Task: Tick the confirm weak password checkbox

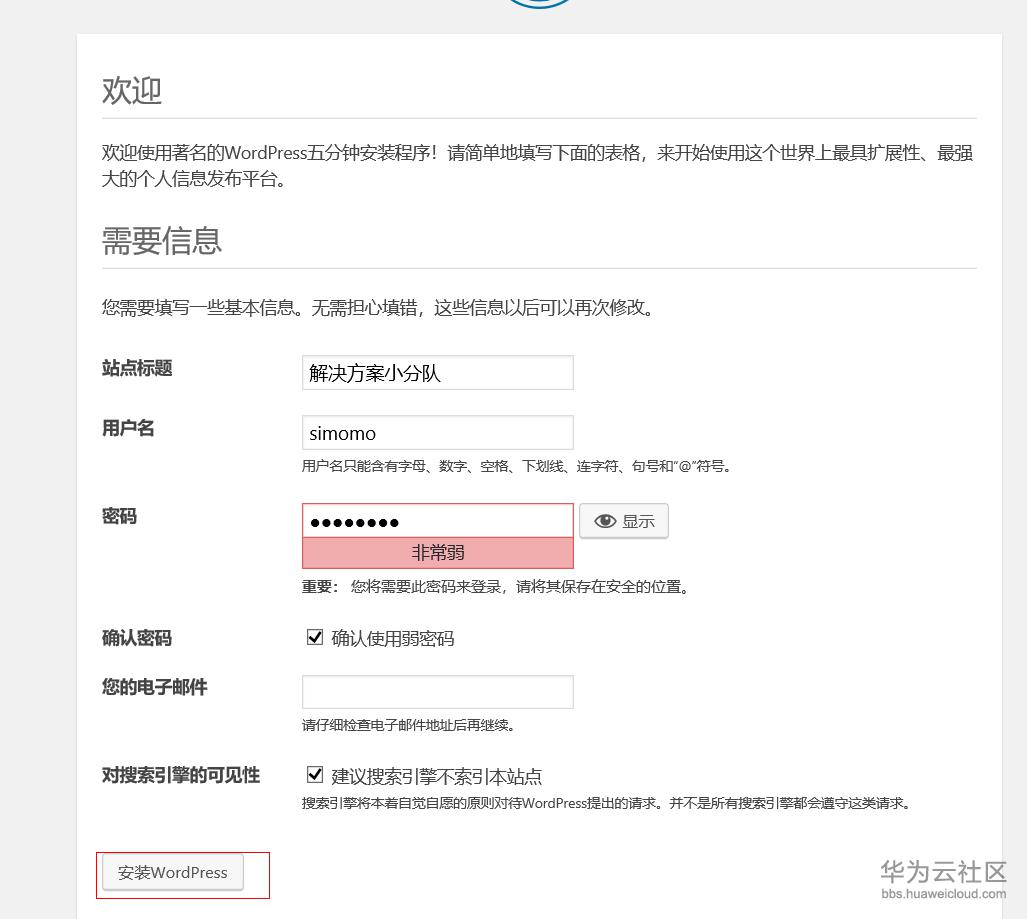Action: 315,637
